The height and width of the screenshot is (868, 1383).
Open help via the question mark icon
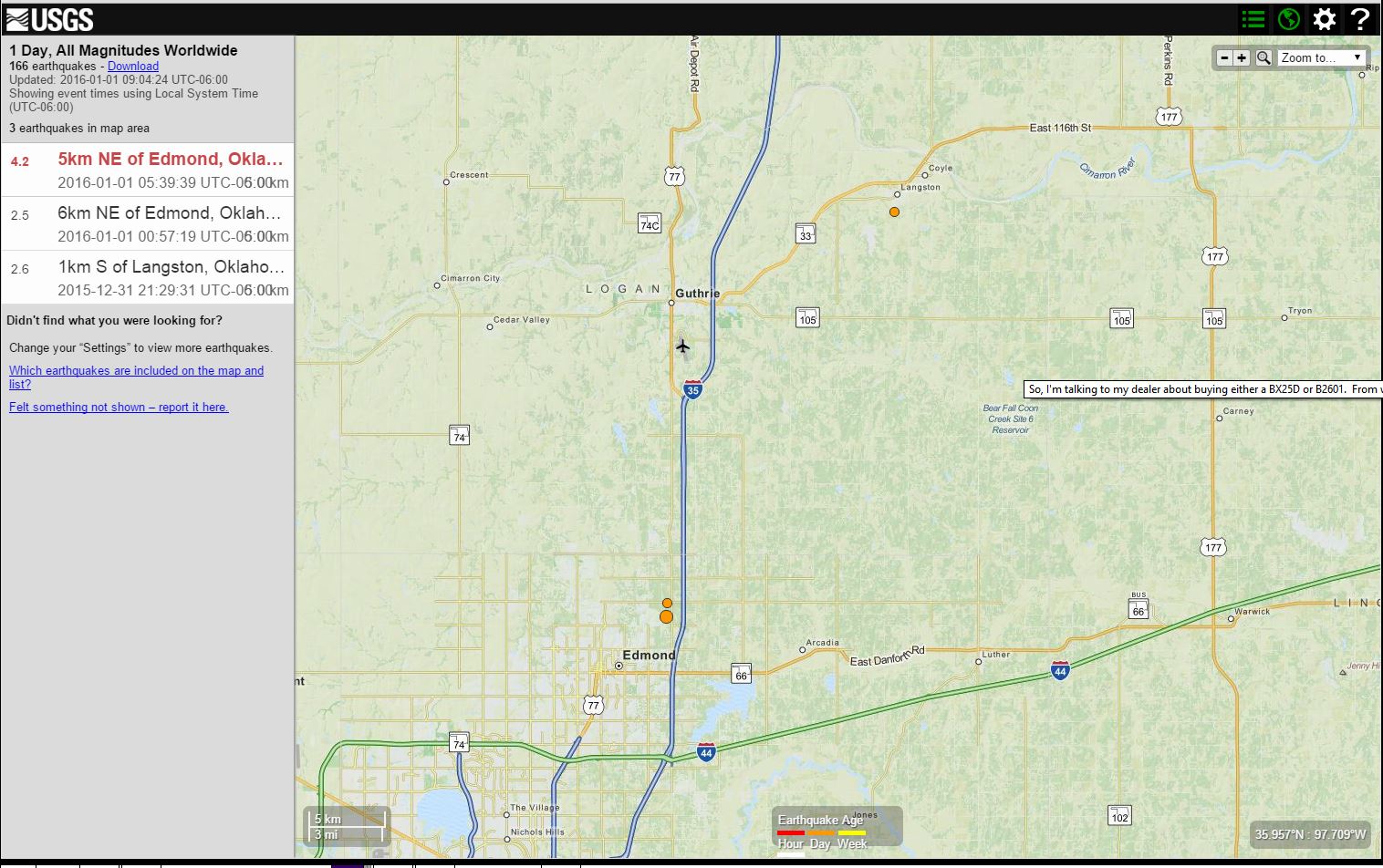1360,19
